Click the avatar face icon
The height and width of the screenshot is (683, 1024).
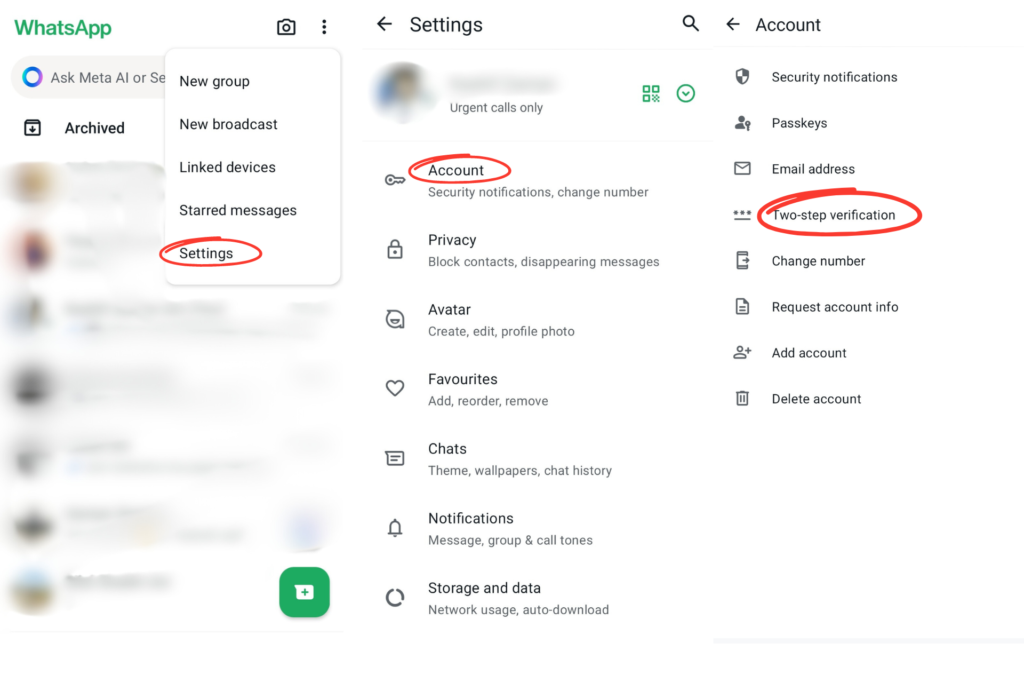[x=394, y=319]
